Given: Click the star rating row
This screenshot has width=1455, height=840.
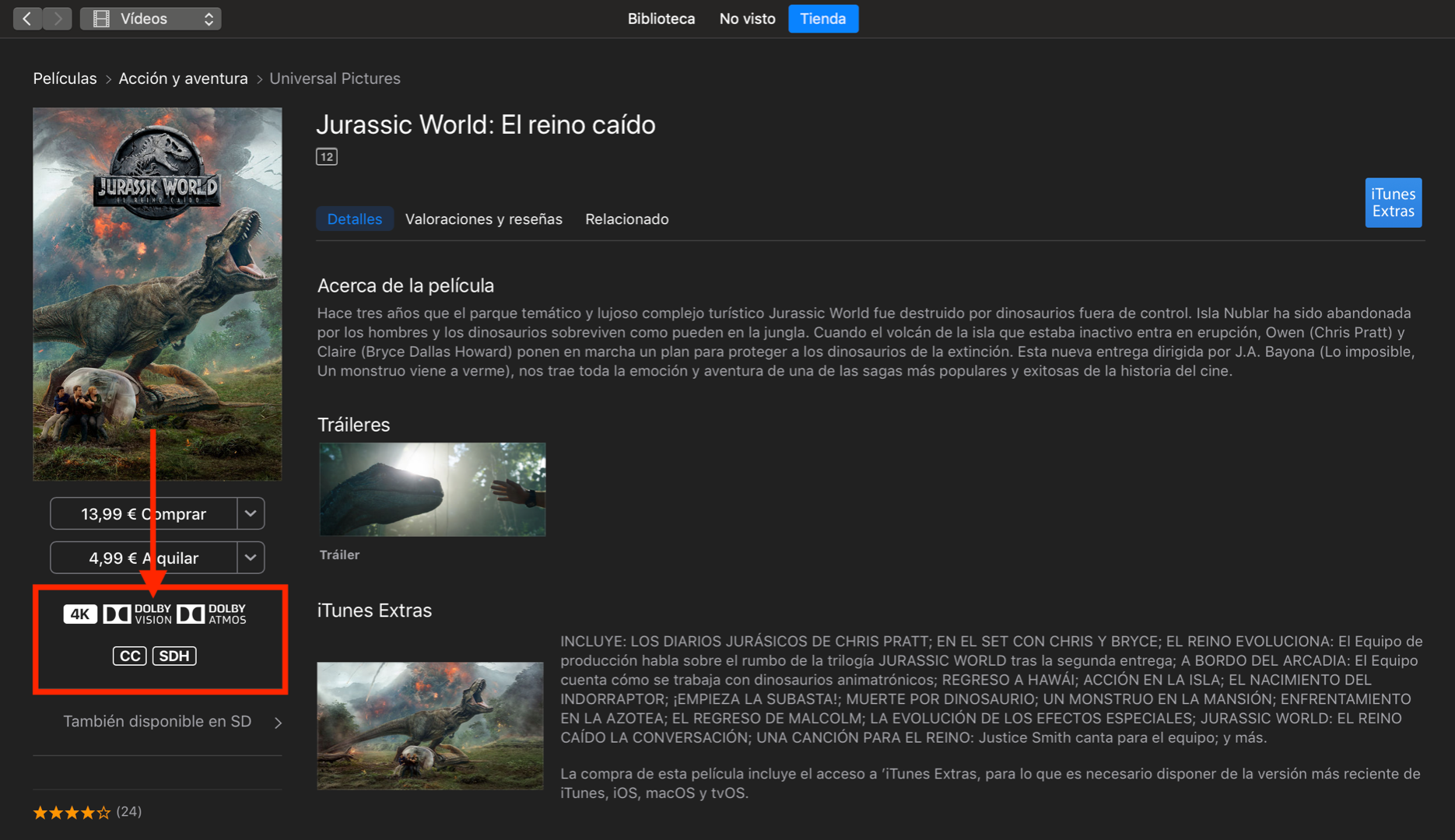Looking at the screenshot, I should click(72, 813).
